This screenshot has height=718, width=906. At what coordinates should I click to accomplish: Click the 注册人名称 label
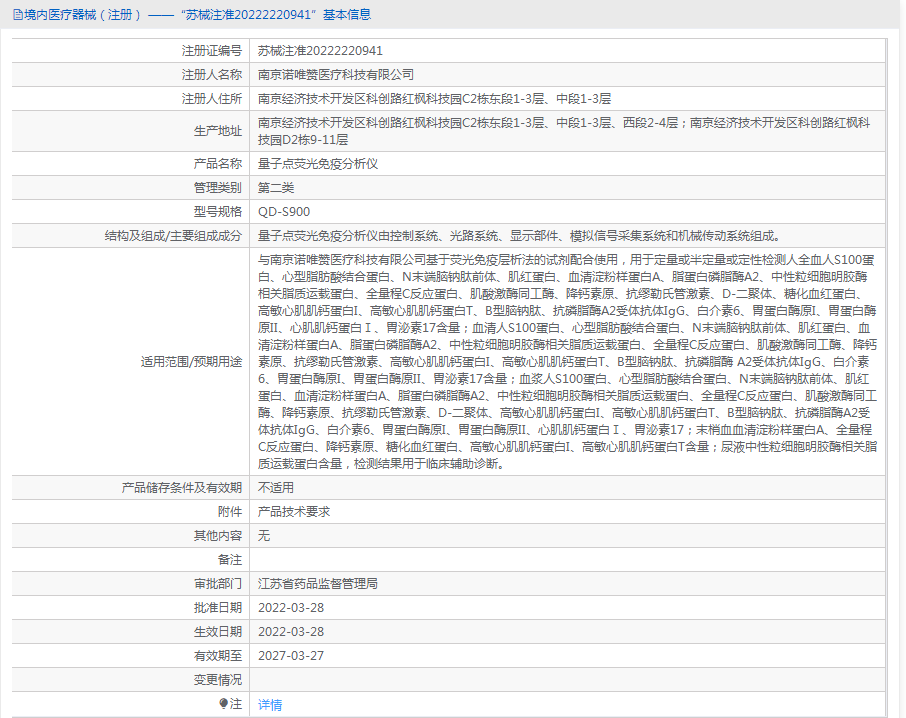point(211,75)
